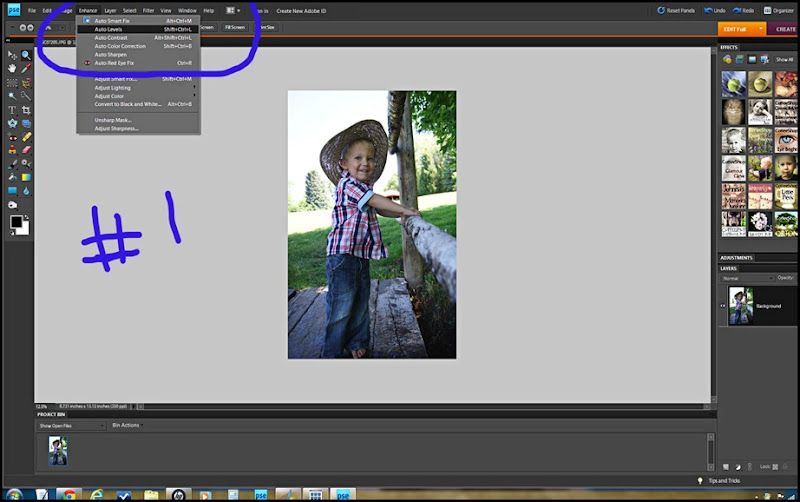Open the Filter menu
This screenshot has height=502, width=800.
(x=148, y=10)
